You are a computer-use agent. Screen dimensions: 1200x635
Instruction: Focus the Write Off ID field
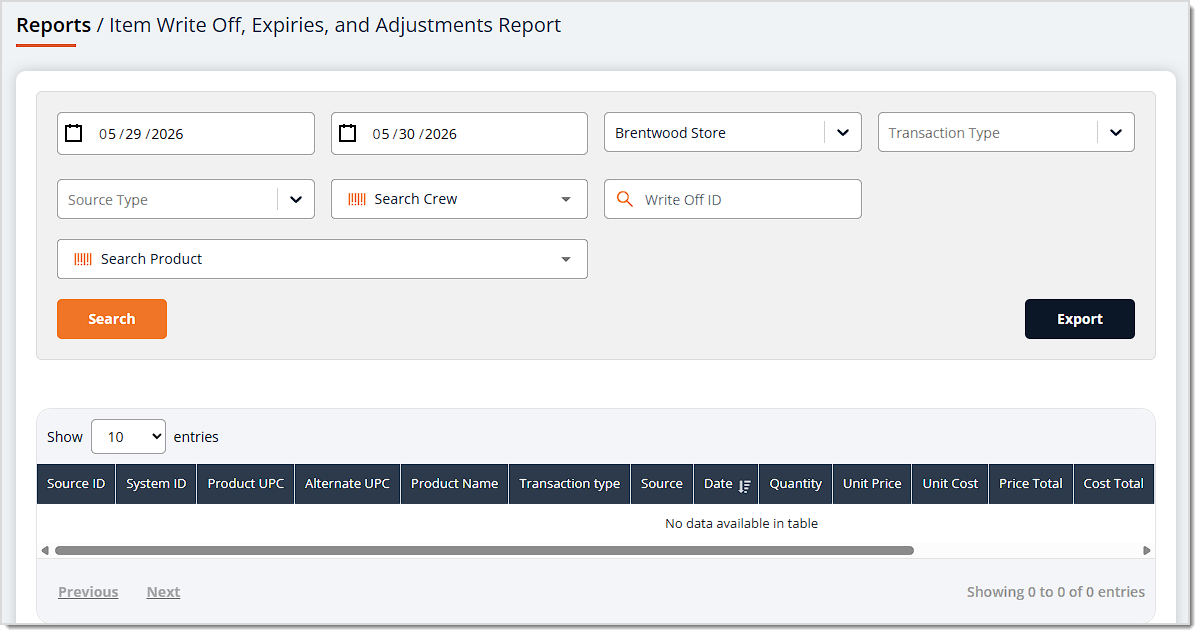click(732, 199)
